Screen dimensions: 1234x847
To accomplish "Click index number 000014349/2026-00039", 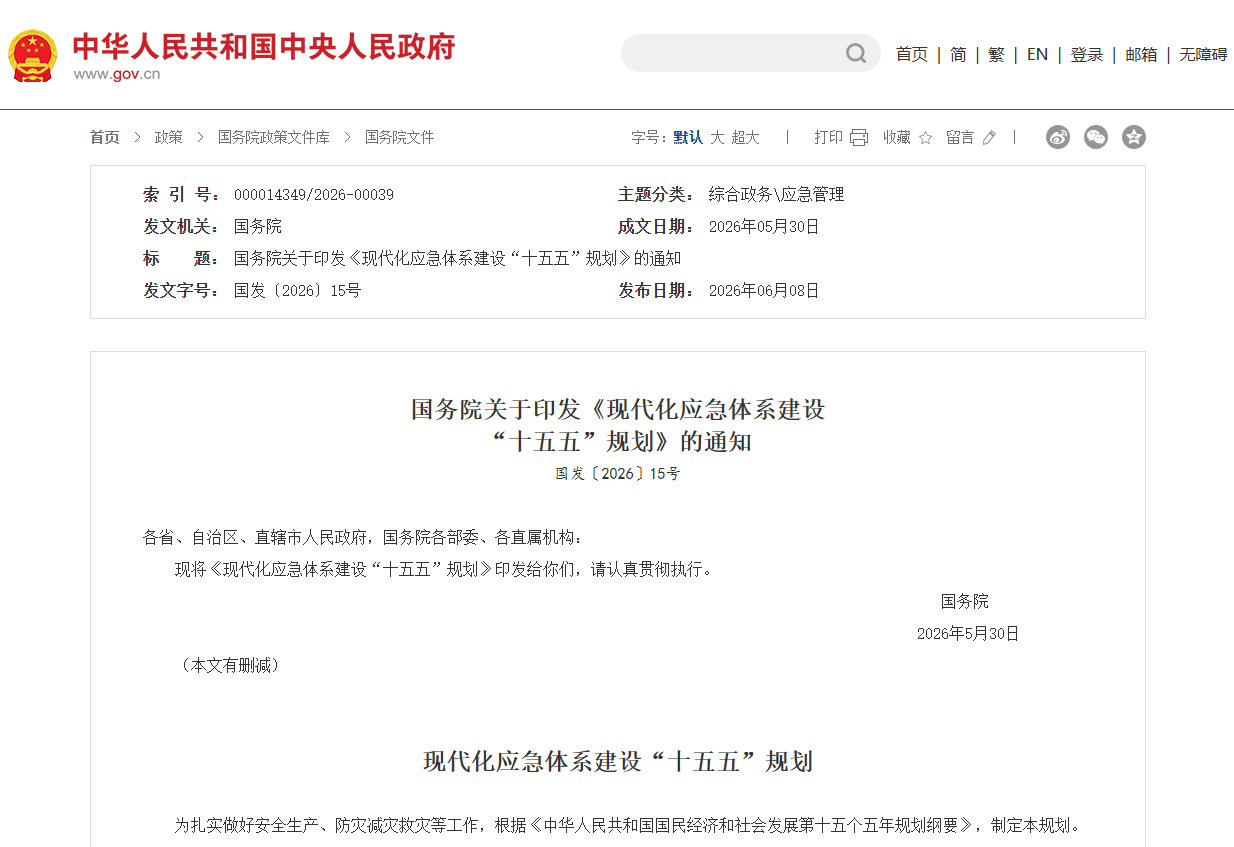I will [x=314, y=195].
